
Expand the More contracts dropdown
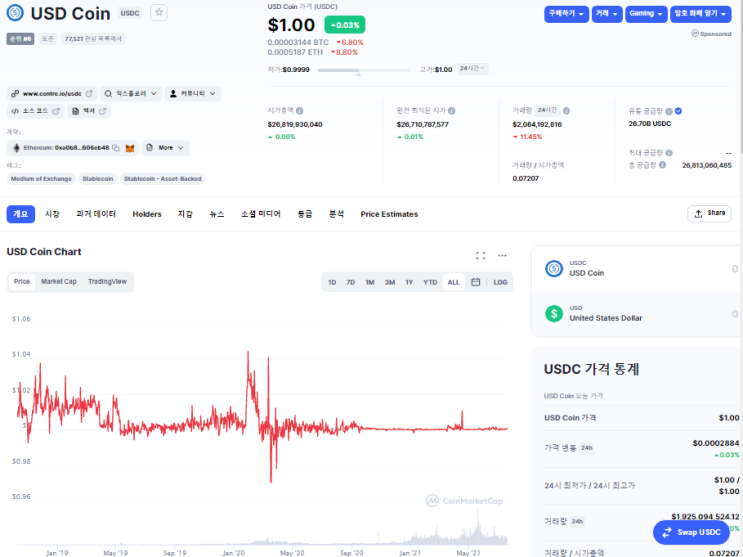(165, 148)
